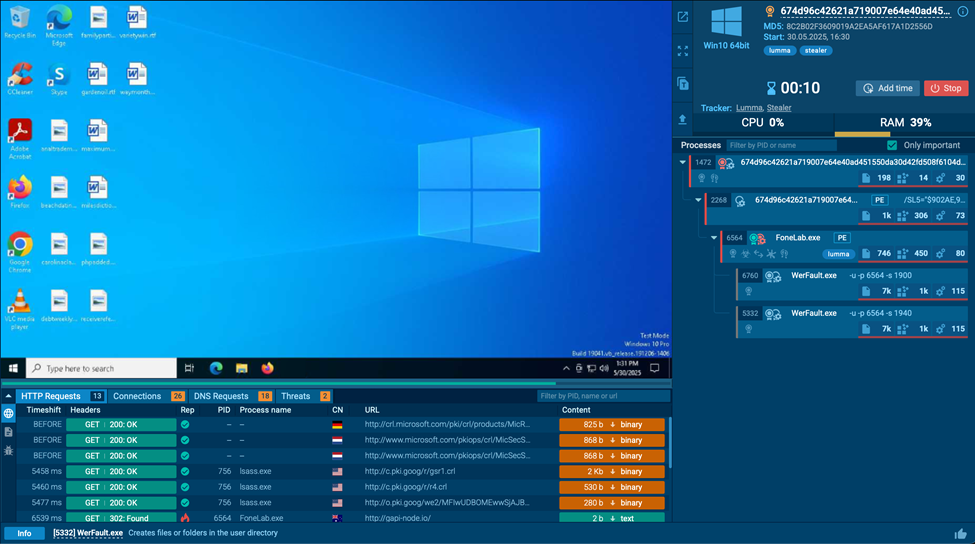Click the taskbar clock showing 1:31 PM
The width and height of the screenshot is (975, 544).
click(627, 368)
